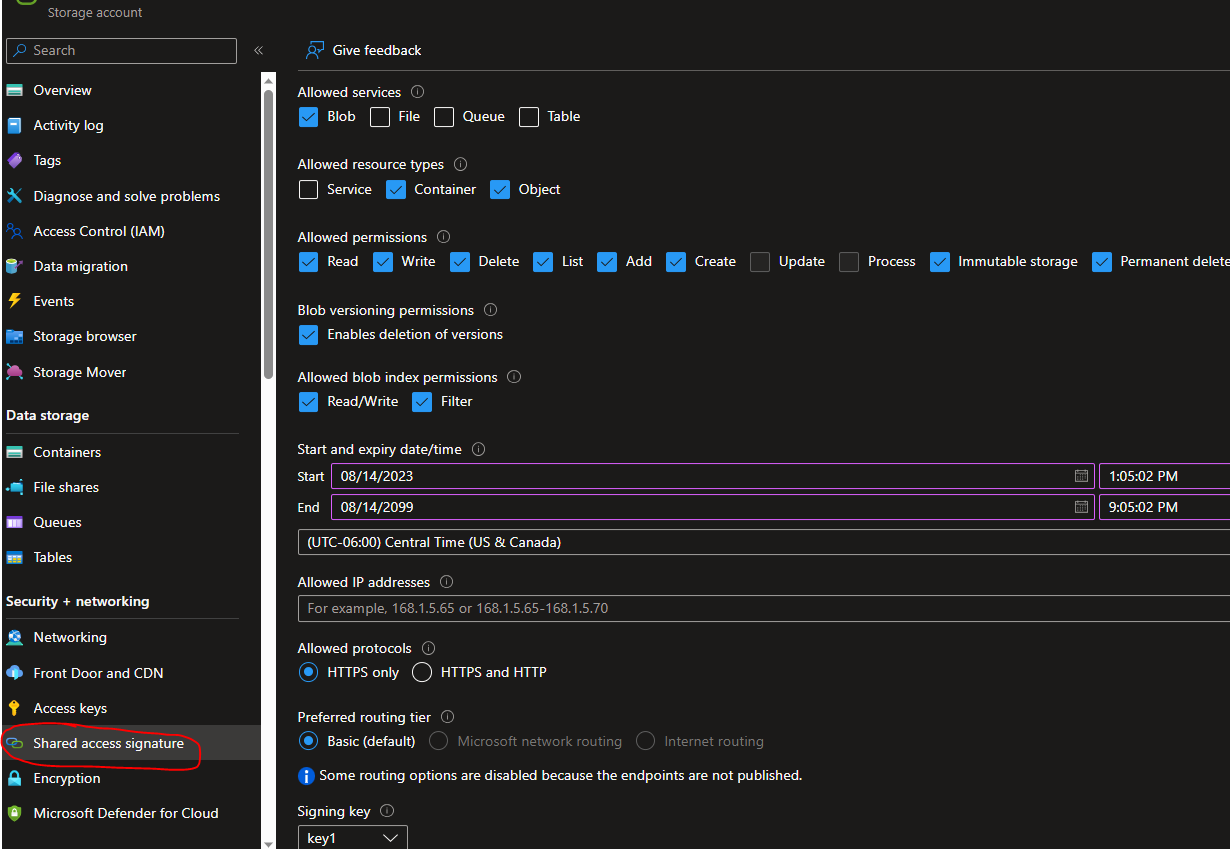Click the Microsoft Defender for Cloud shield icon
1230x849 pixels.
click(14, 813)
